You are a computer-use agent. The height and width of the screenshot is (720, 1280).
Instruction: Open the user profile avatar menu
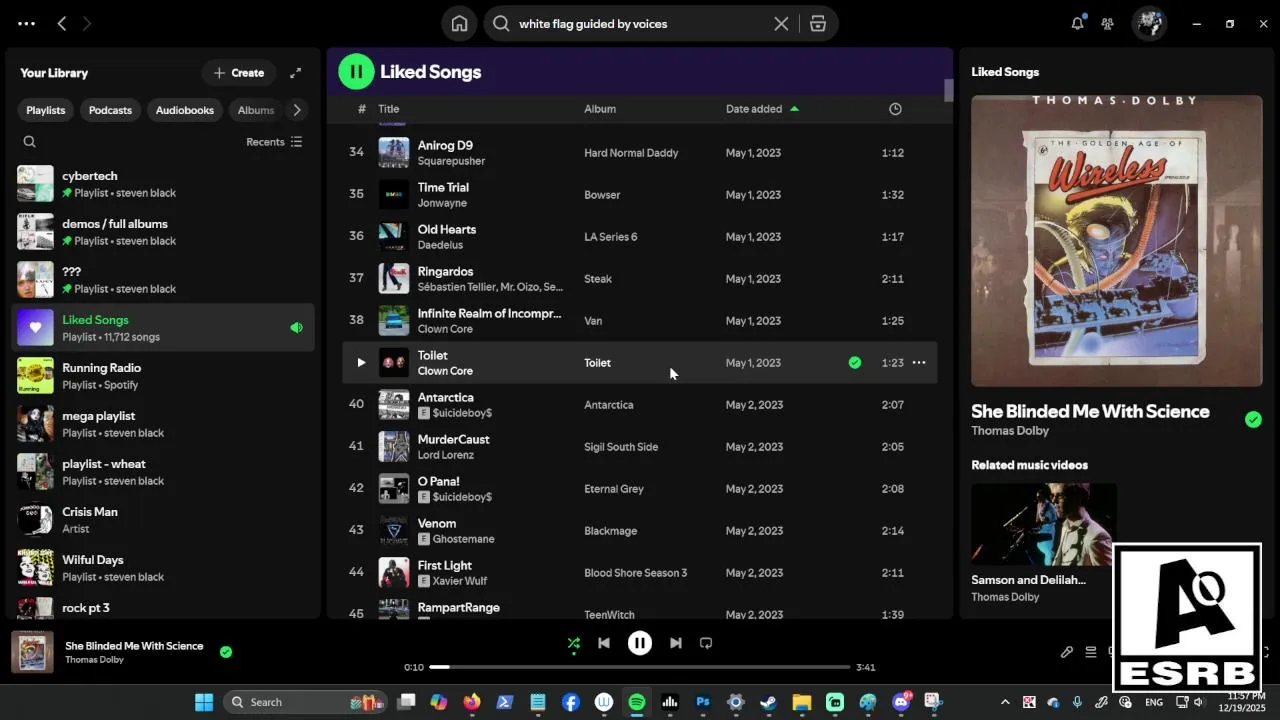coord(1149,24)
